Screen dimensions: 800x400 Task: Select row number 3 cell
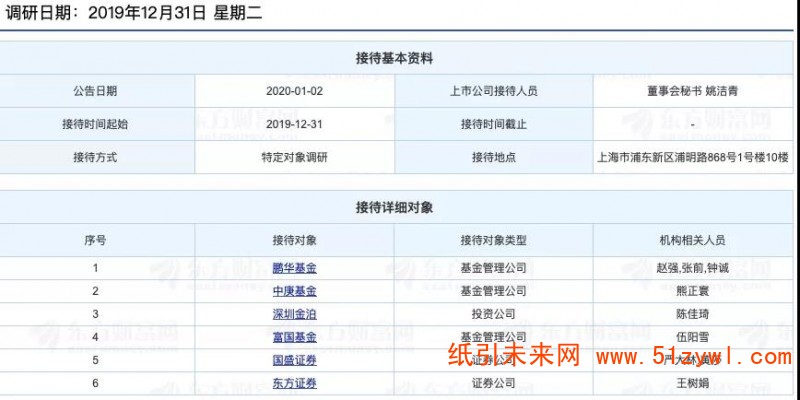point(95,314)
